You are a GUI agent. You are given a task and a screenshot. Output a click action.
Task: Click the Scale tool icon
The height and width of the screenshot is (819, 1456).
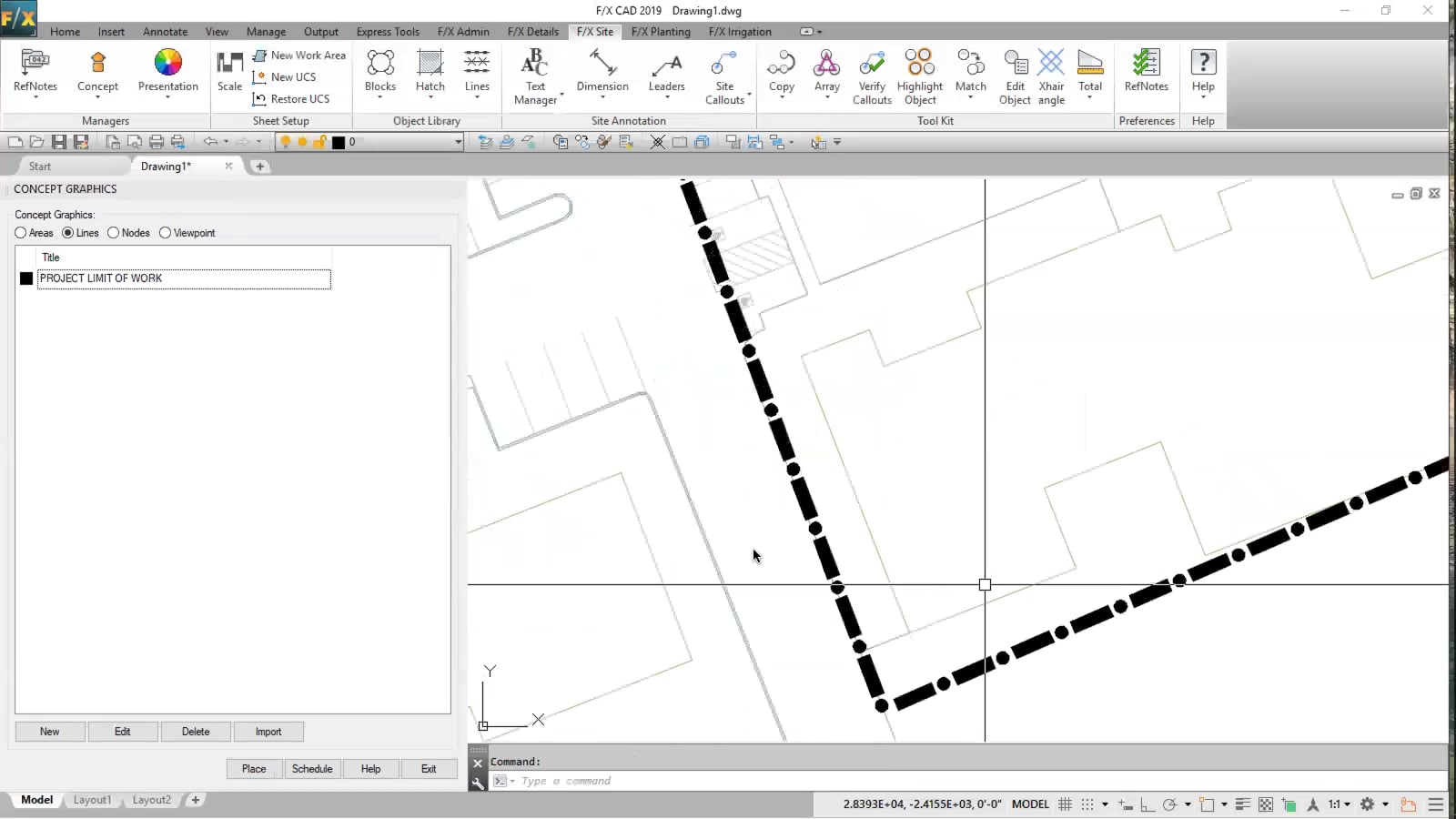(x=229, y=71)
